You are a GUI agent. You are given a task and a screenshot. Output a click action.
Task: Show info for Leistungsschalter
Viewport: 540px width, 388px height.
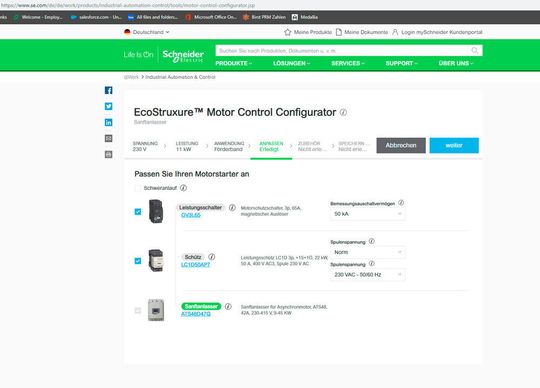click(232, 208)
